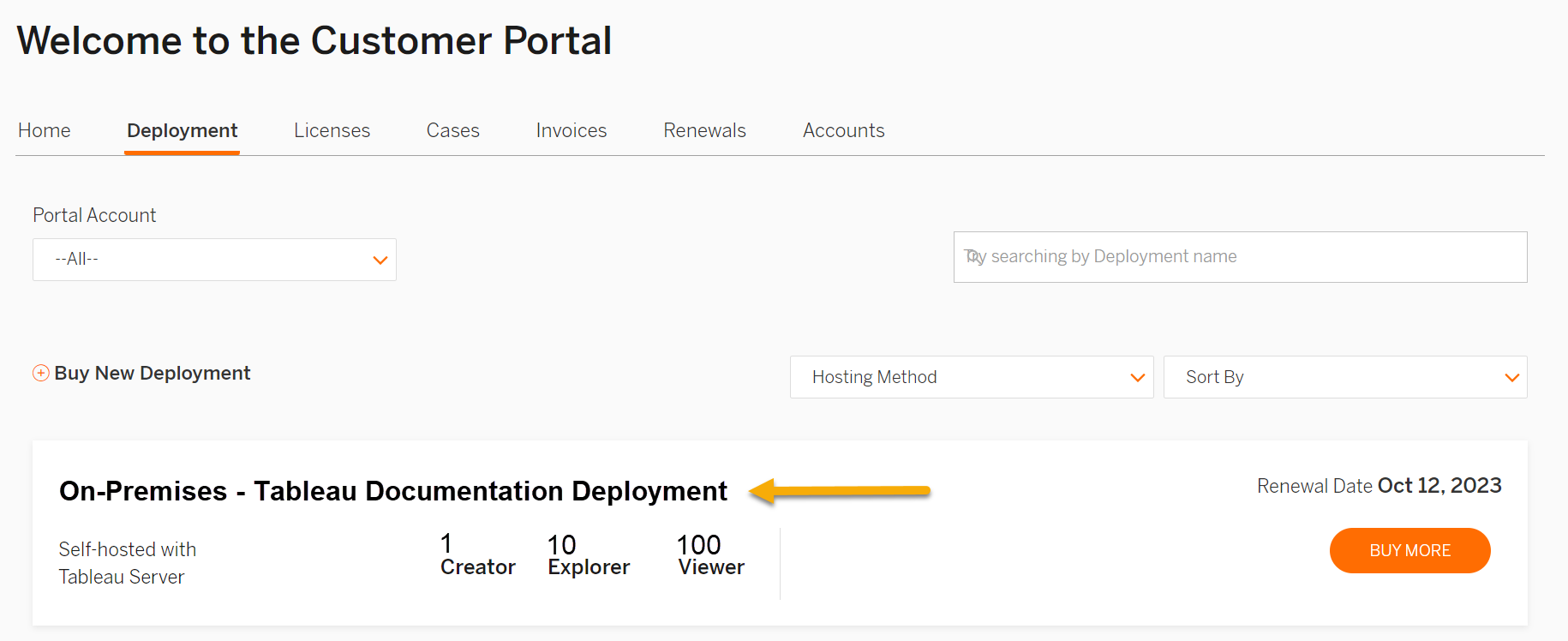The width and height of the screenshot is (1568, 641).
Task: Open the Accounts tab
Action: point(843,130)
